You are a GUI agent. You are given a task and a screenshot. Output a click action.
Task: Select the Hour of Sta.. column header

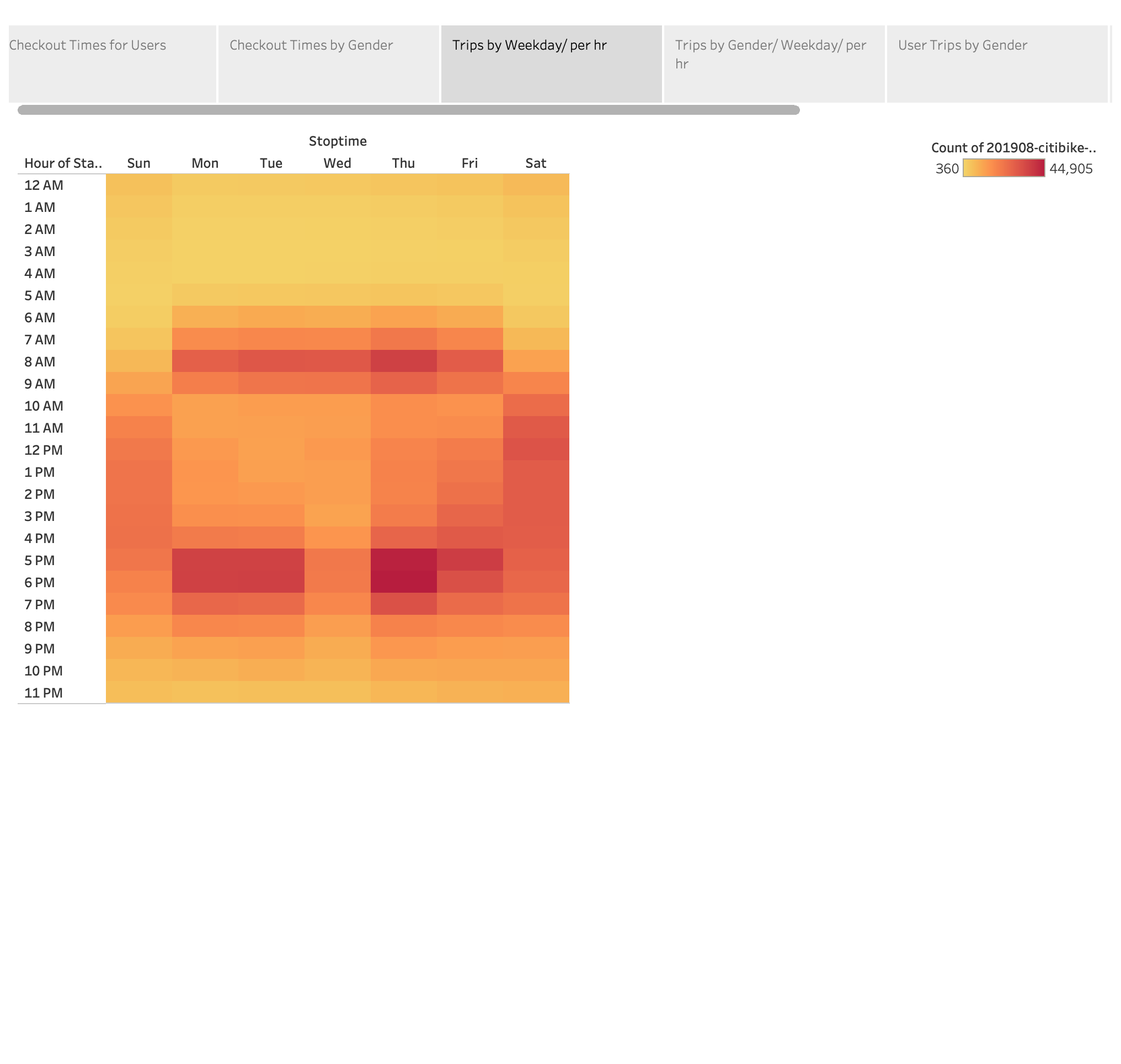click(63, 163)
